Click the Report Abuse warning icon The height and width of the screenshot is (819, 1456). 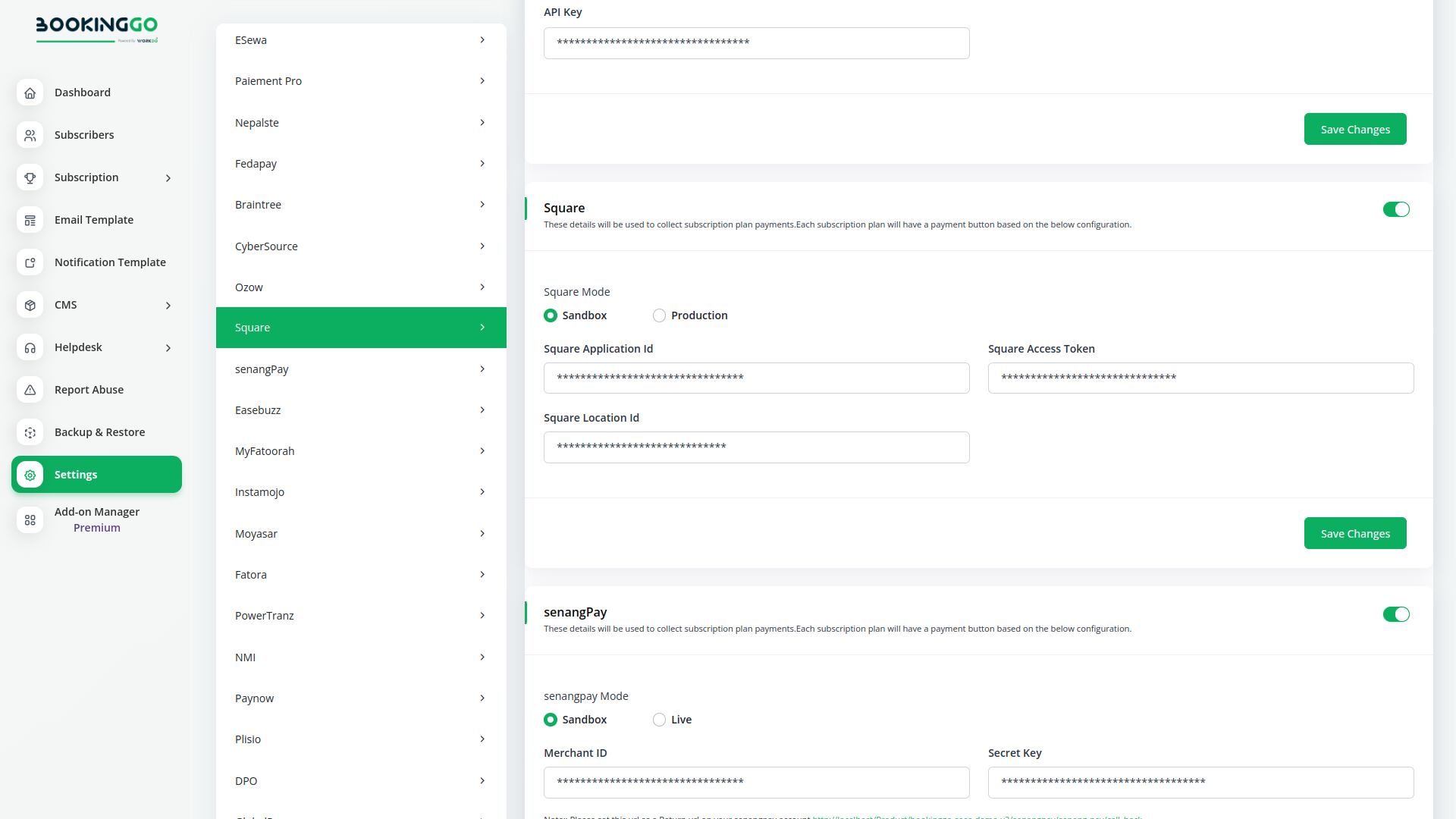pos(30,390)
